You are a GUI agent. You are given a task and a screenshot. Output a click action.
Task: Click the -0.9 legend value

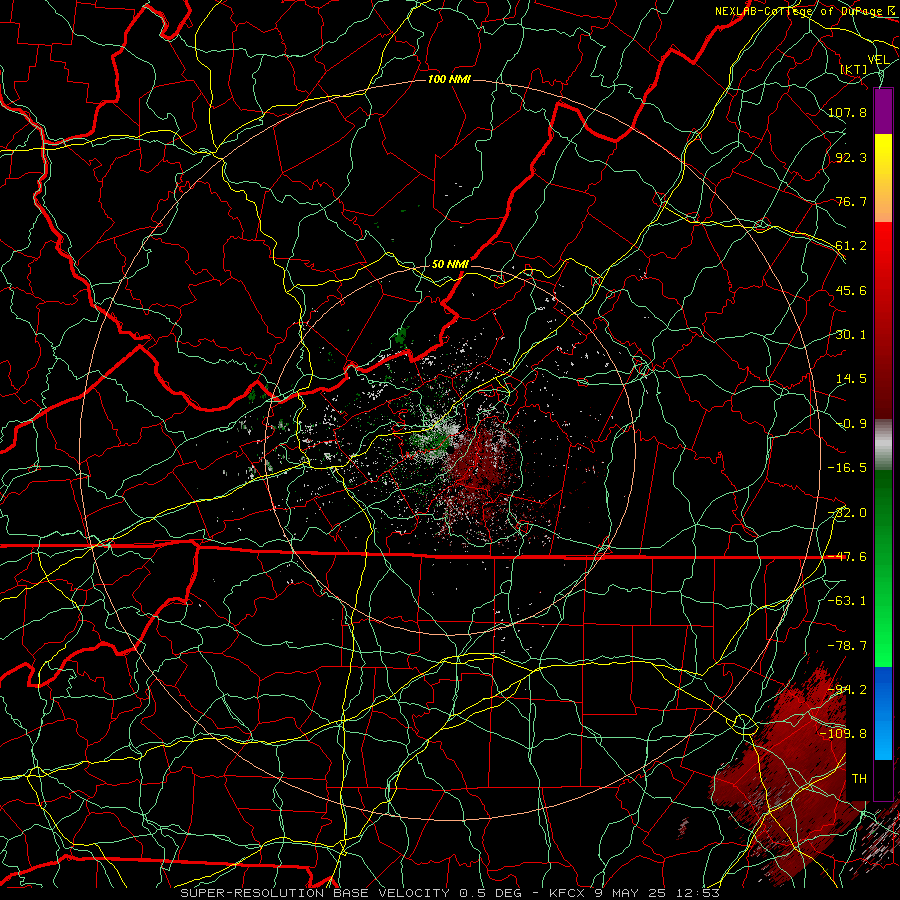click(851, 424)
